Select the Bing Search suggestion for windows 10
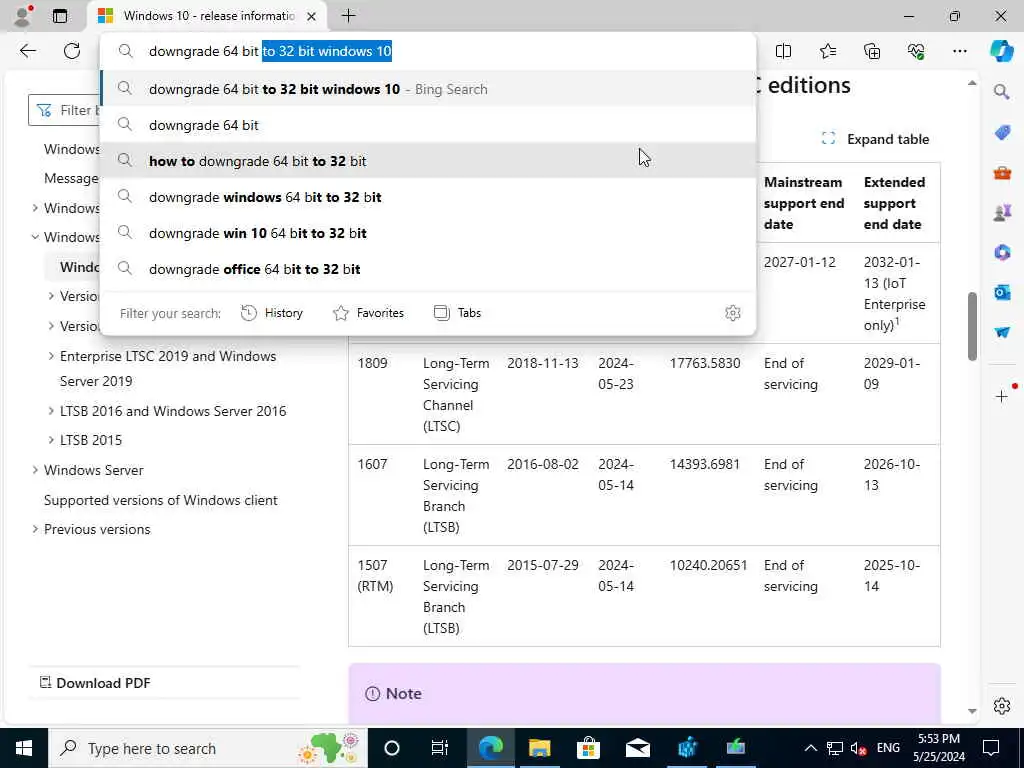The image size is (1024, 768). point(428,89)
